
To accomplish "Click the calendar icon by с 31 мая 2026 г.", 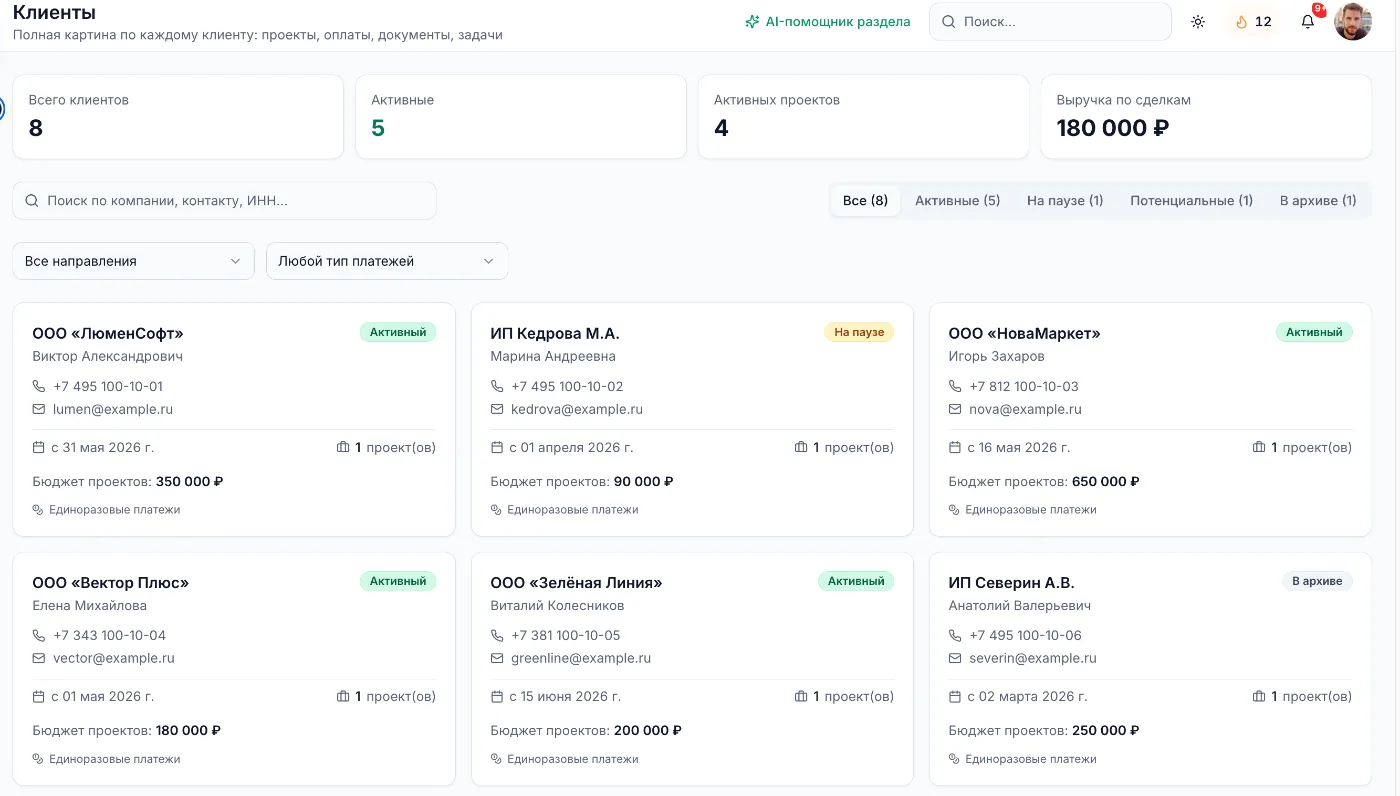I will (x=39, y=447).
